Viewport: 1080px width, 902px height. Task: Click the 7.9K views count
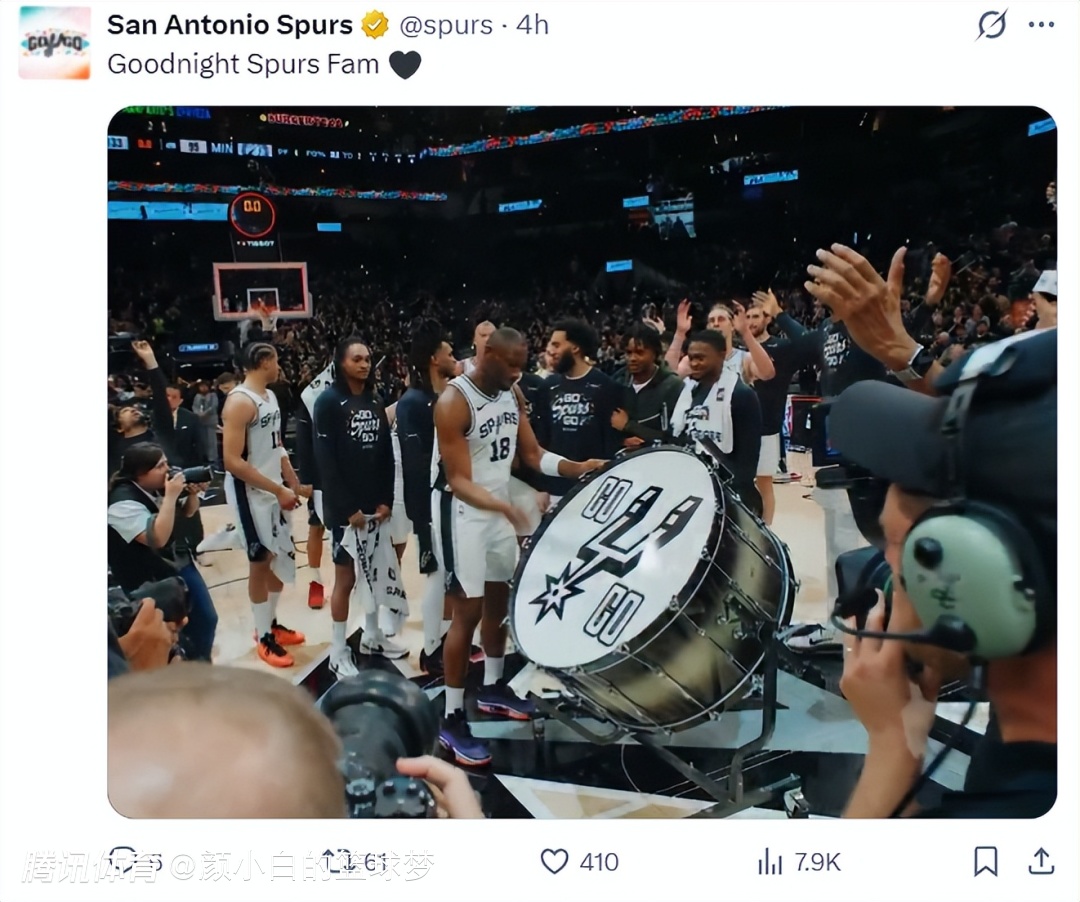(x=817, y=862)
